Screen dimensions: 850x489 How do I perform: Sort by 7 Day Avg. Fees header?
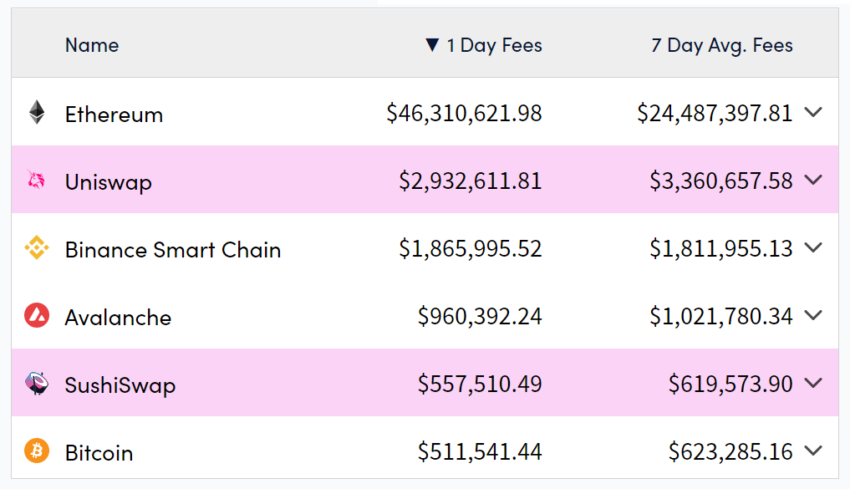722,45
